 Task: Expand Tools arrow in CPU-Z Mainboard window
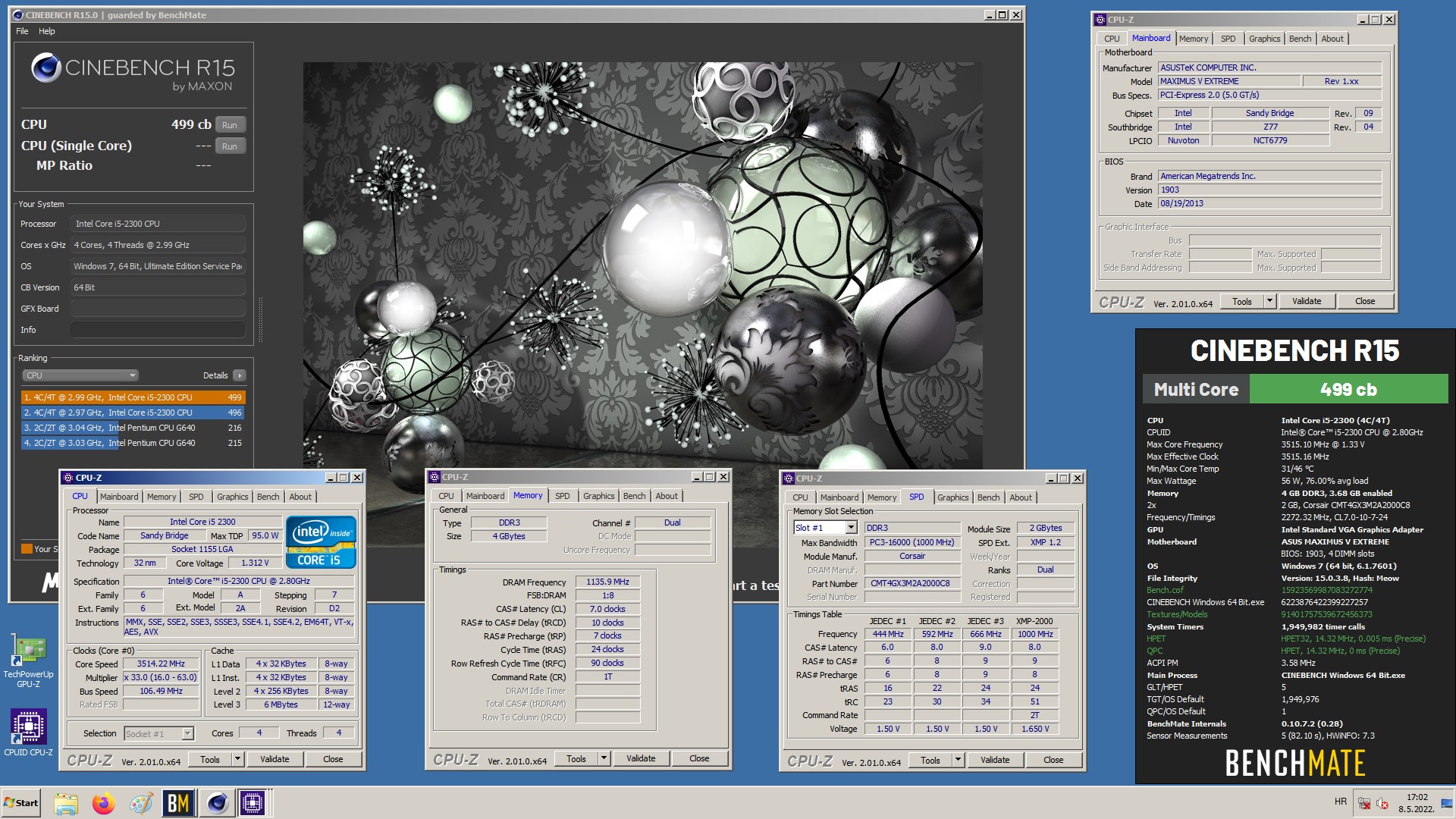click(x=1269, y=301)
